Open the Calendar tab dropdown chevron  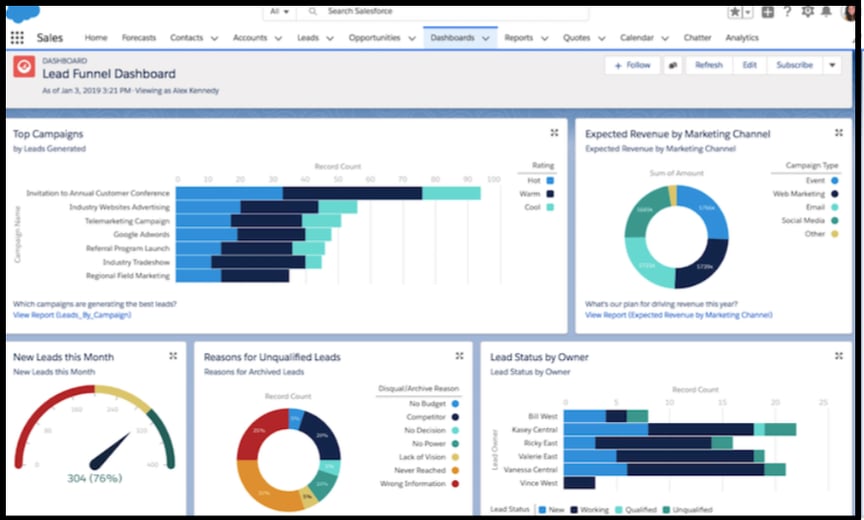click(x=665, y=38)
